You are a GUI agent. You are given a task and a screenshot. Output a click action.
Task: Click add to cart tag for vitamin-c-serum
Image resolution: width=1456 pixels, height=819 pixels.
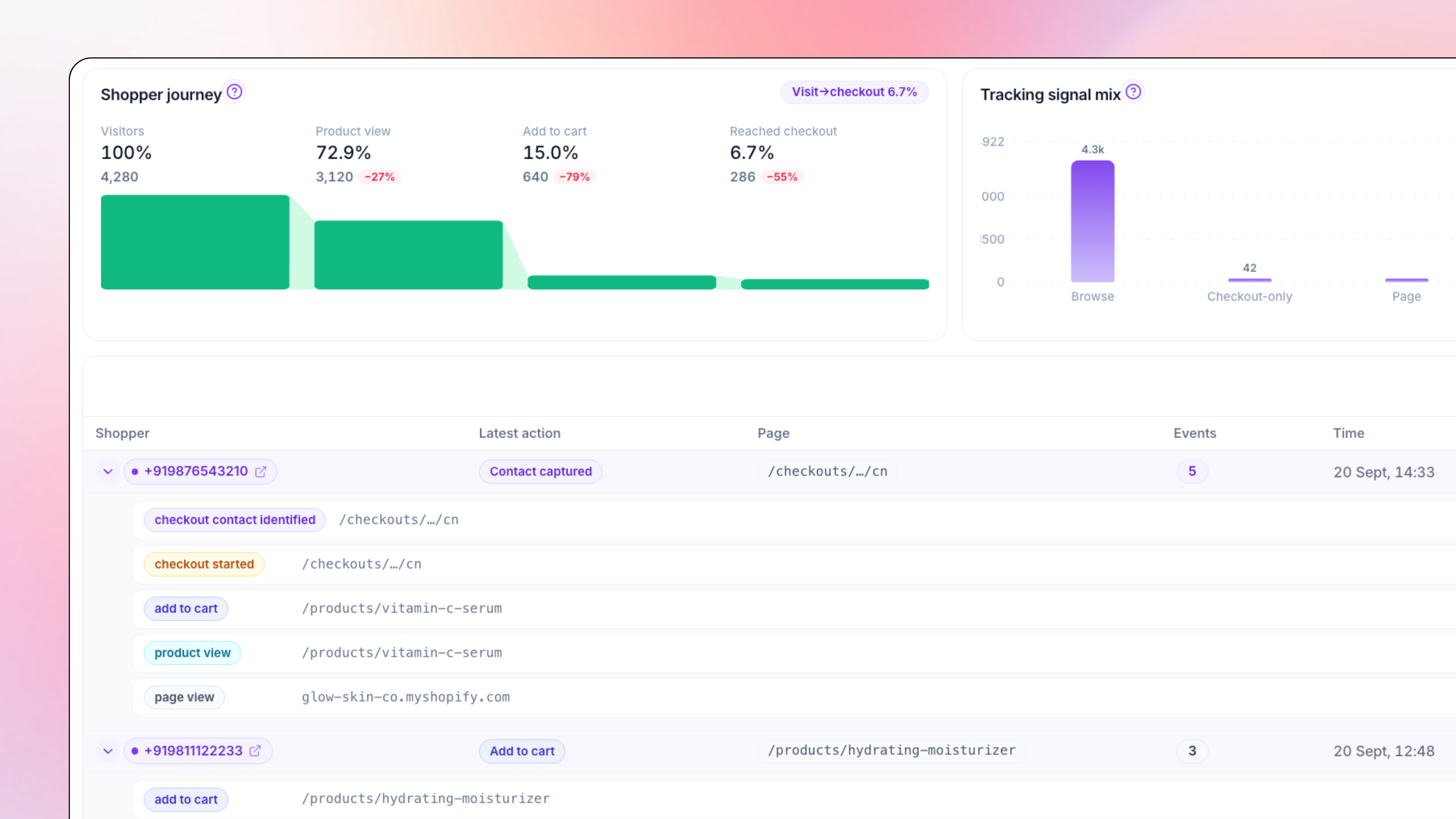tap(186, 609)
